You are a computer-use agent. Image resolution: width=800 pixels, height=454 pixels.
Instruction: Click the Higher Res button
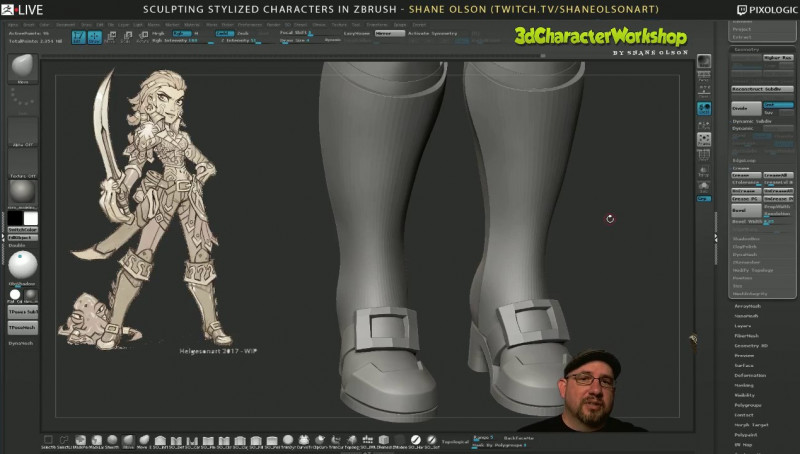click(778, 58)
